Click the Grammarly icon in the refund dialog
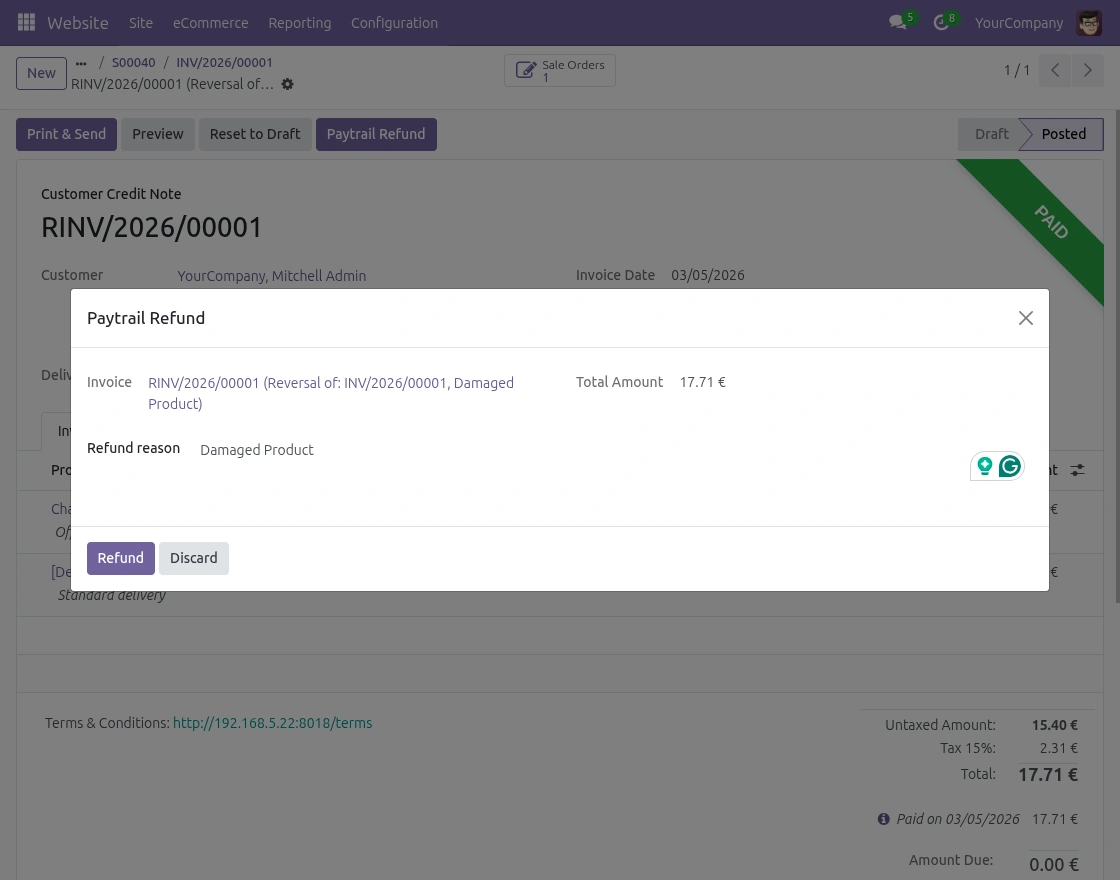Screen dimensions: 1120x880 point(1009,466)
